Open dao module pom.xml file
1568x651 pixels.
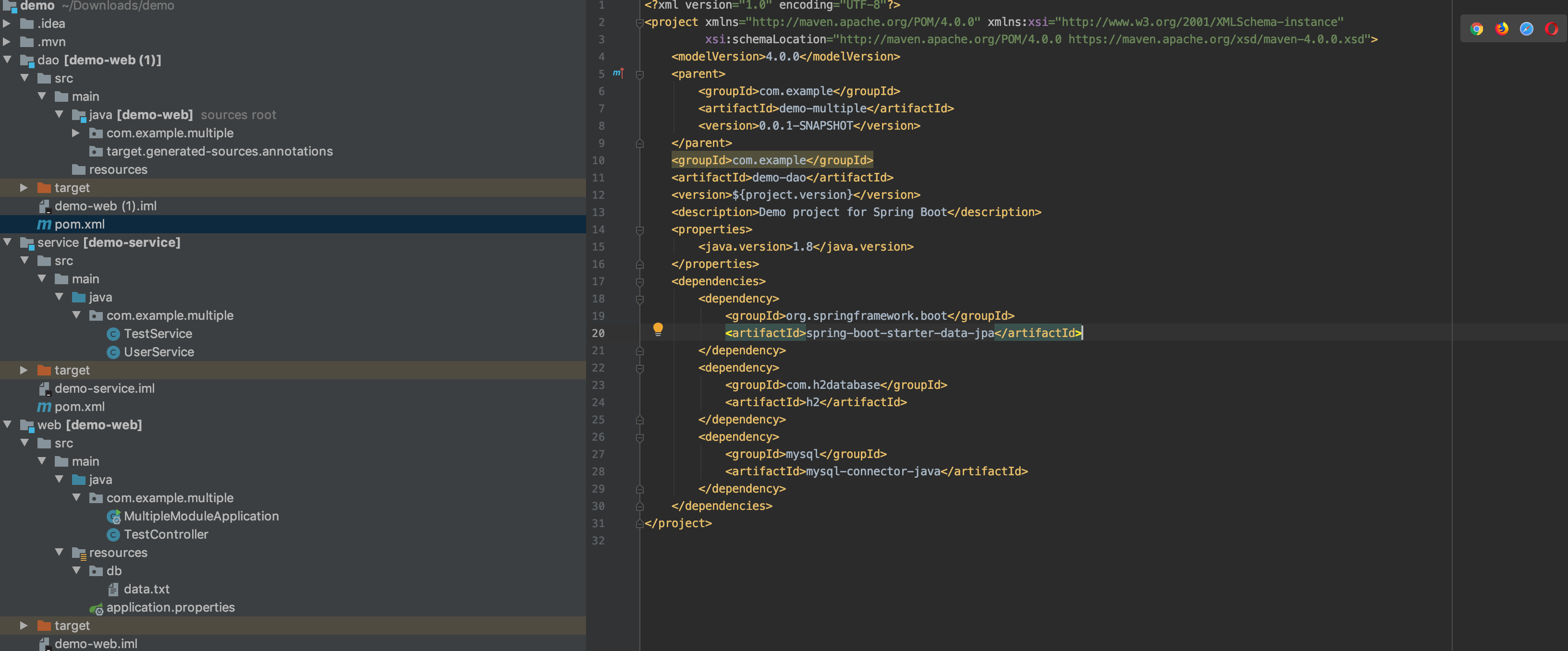click(79, 224)
